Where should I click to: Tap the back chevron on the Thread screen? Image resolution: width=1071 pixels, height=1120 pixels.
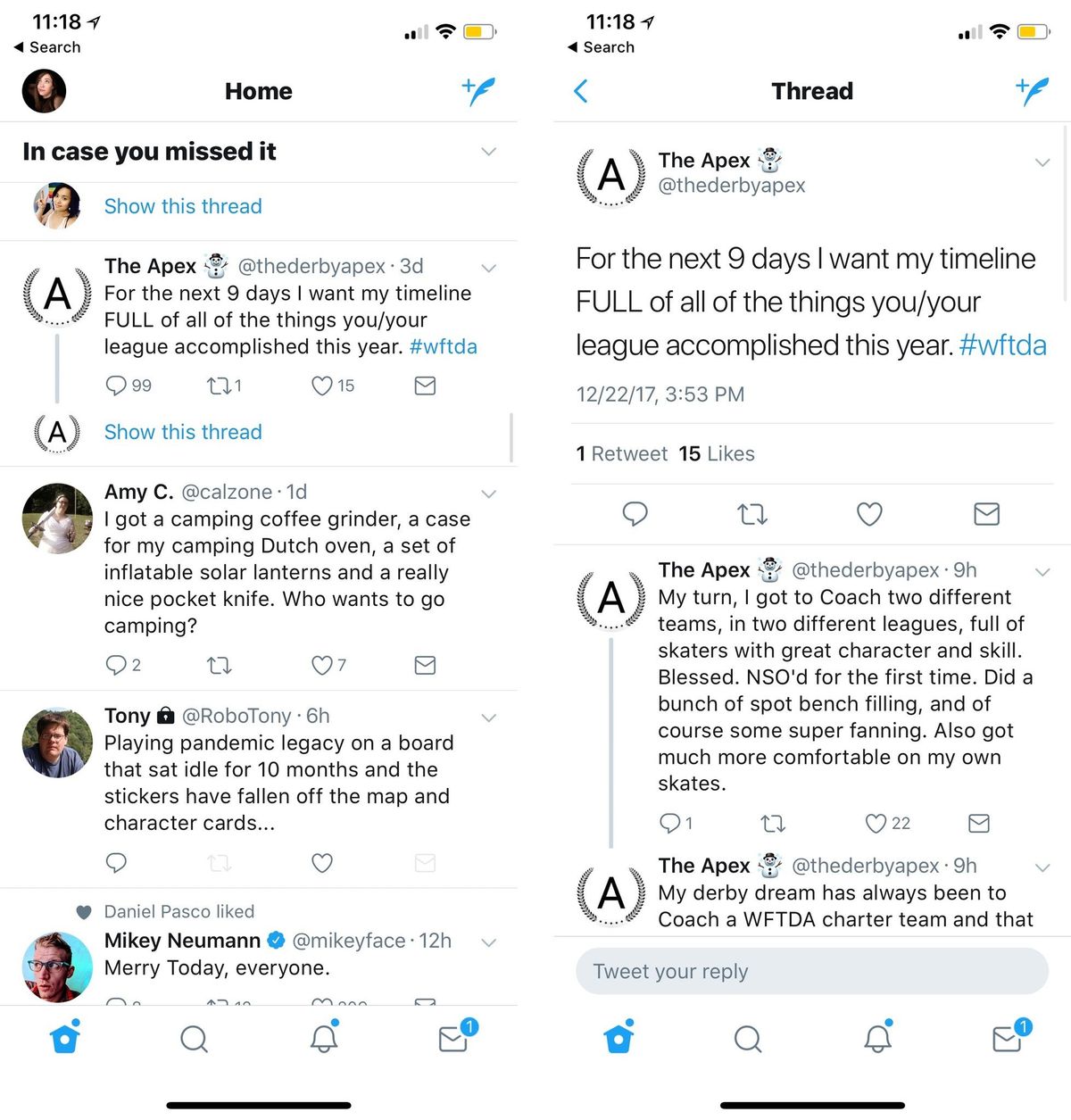click(x=581, y=91)
